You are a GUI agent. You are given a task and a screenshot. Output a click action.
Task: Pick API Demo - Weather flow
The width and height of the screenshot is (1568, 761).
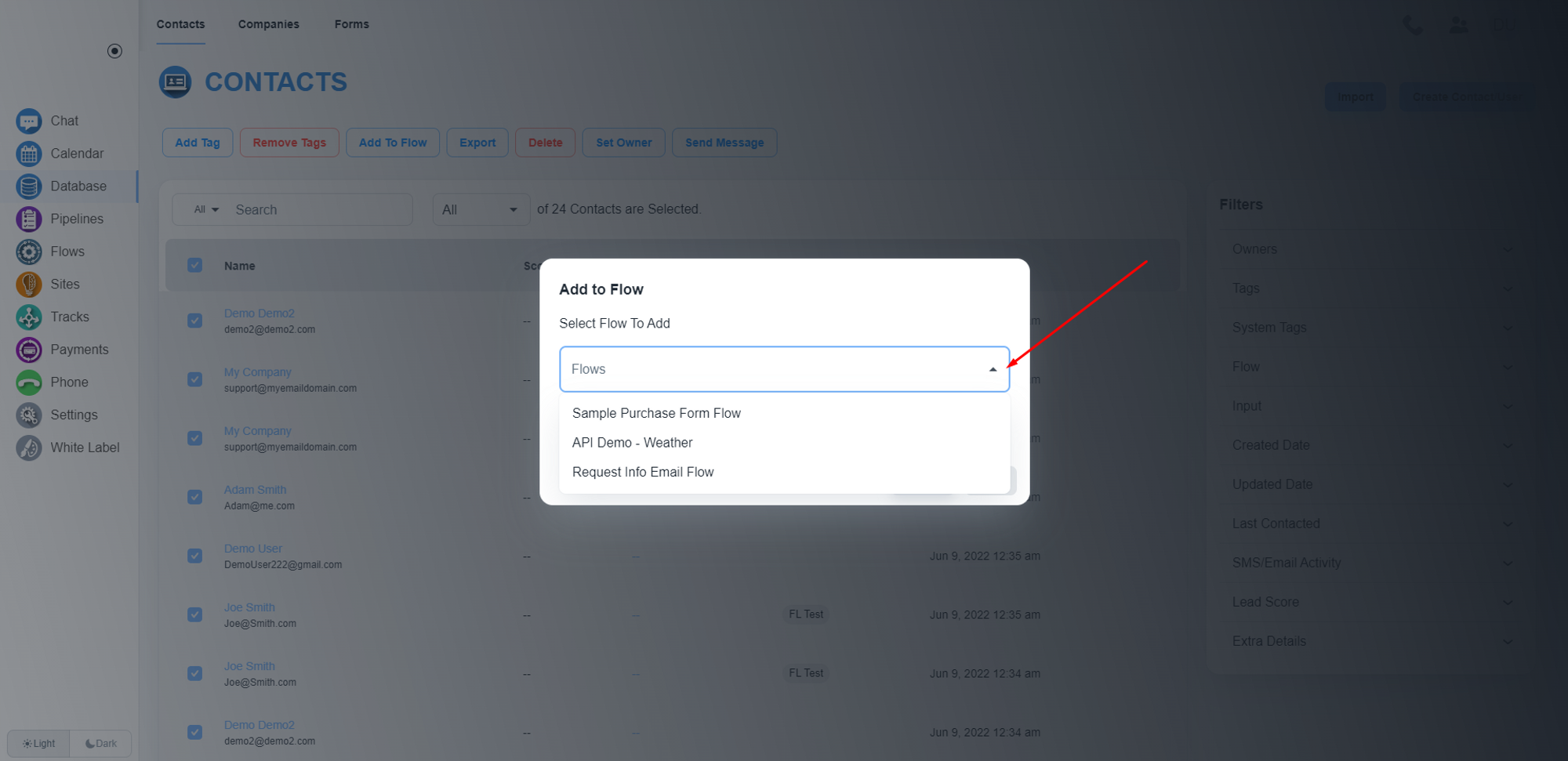click(x=632, y=443)
